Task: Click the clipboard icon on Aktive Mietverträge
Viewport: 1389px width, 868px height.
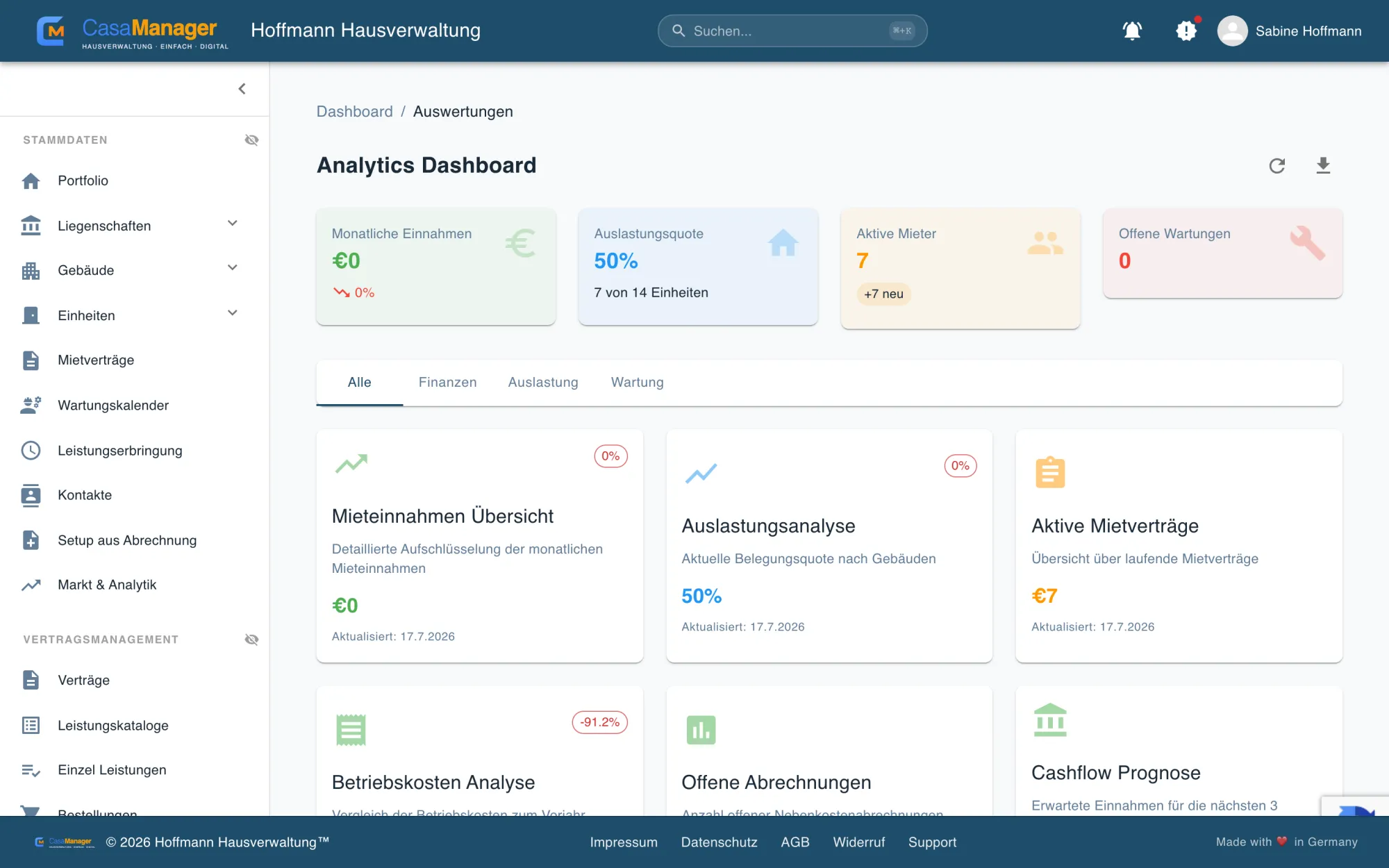Action: pos(1050,473)
